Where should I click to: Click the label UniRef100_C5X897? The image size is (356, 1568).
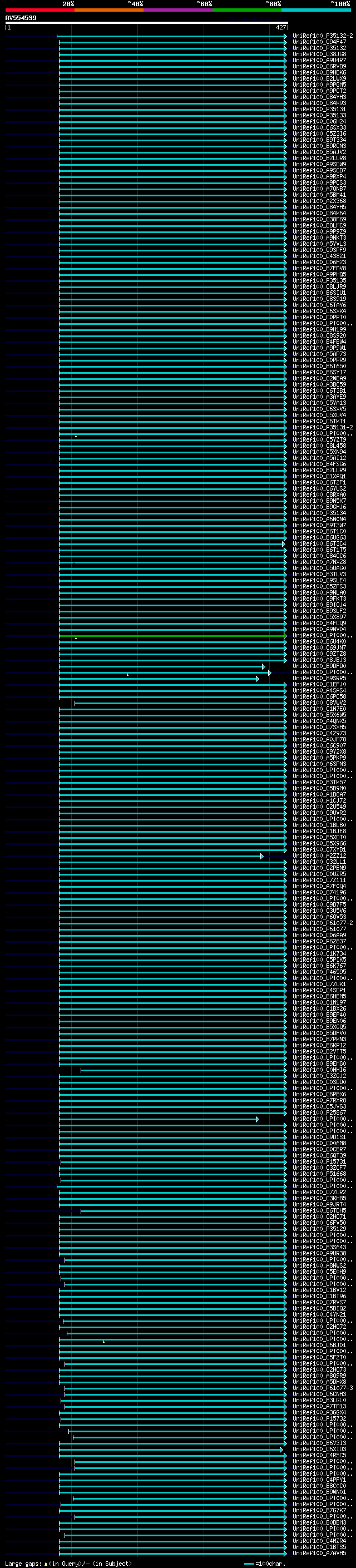click(x=319, y=617)
